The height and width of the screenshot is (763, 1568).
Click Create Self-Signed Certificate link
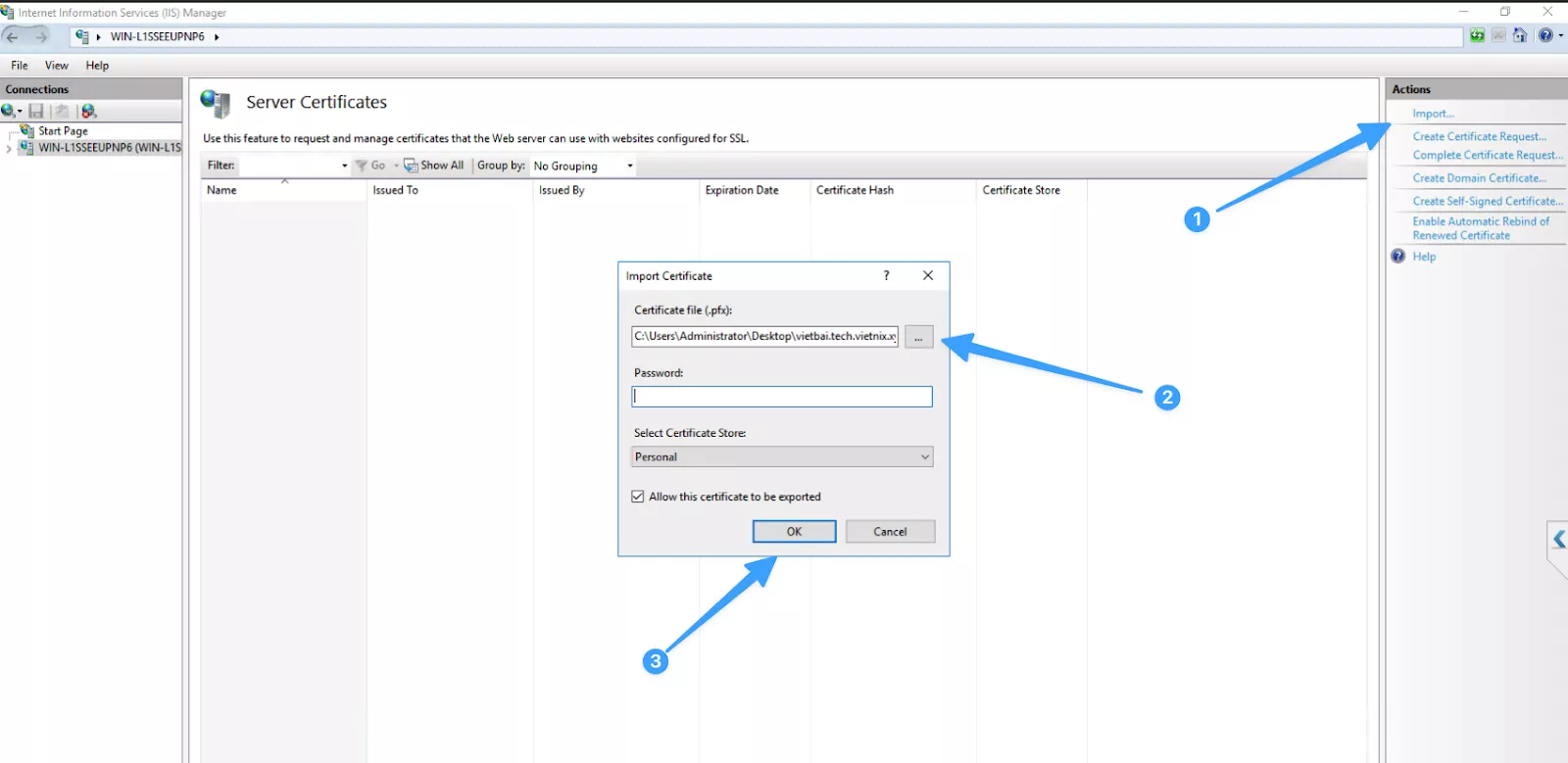click(1487, 201)
